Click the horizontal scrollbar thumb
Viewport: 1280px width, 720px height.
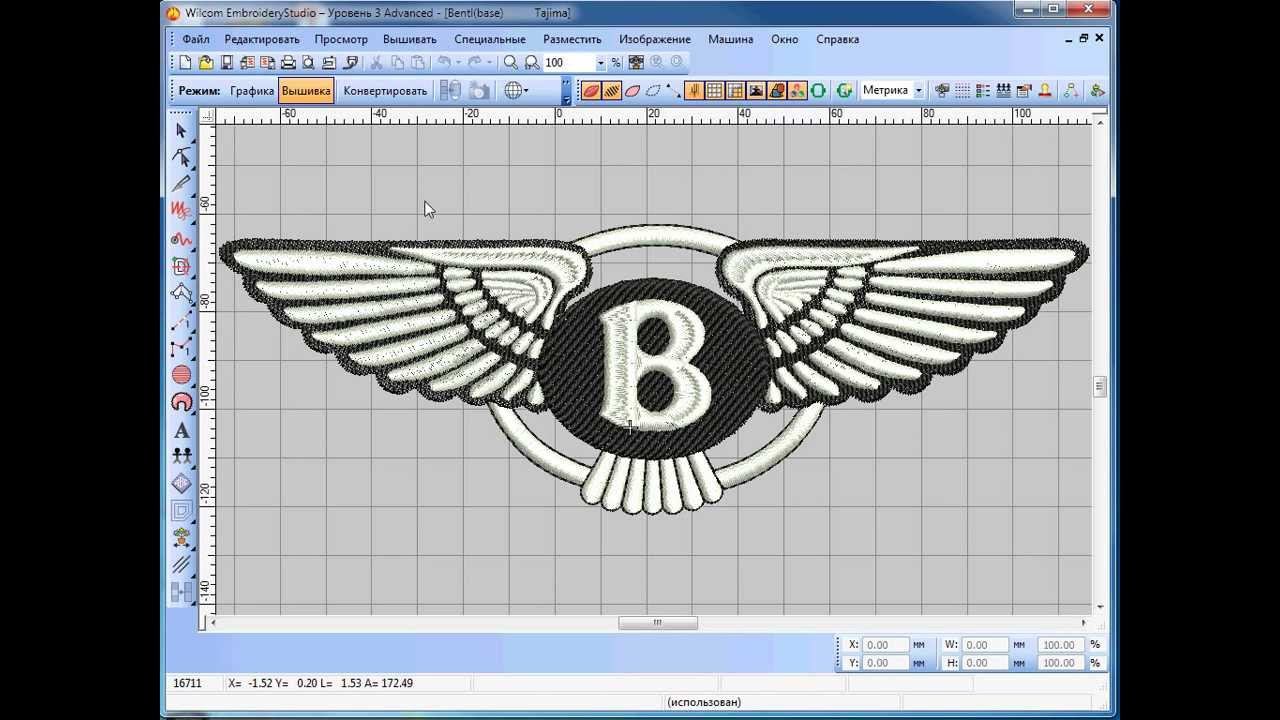657,622
